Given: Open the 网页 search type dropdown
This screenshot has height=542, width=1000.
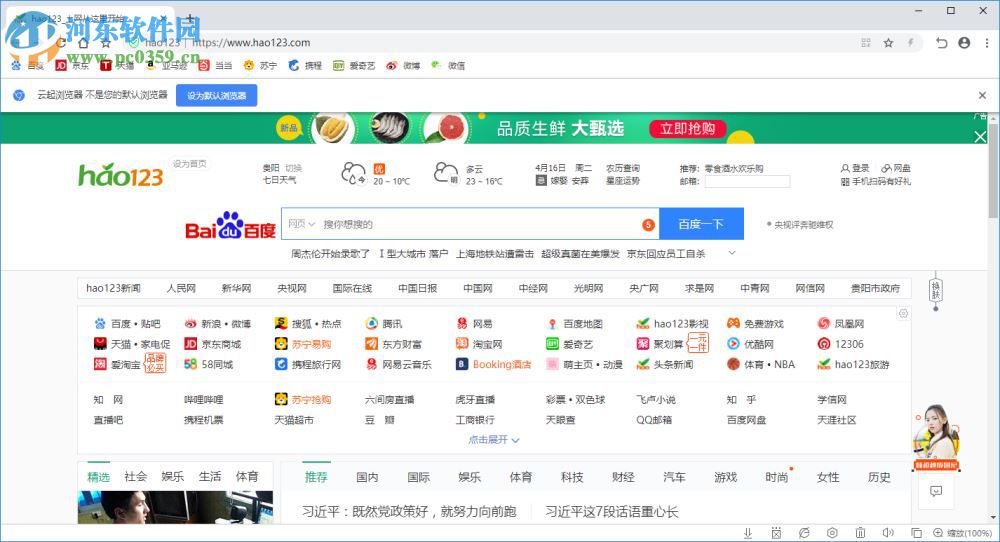Looking at the screenshot, I should pos(301,224).
